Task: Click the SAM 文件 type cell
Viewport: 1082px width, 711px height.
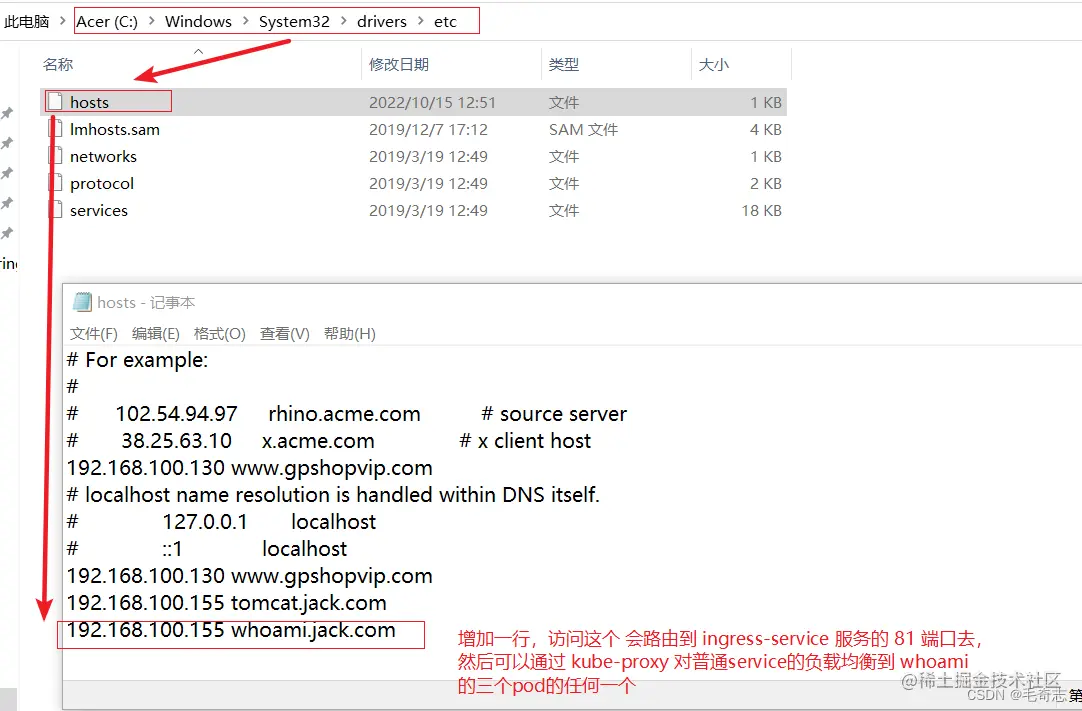Action: tap(583, 129)
